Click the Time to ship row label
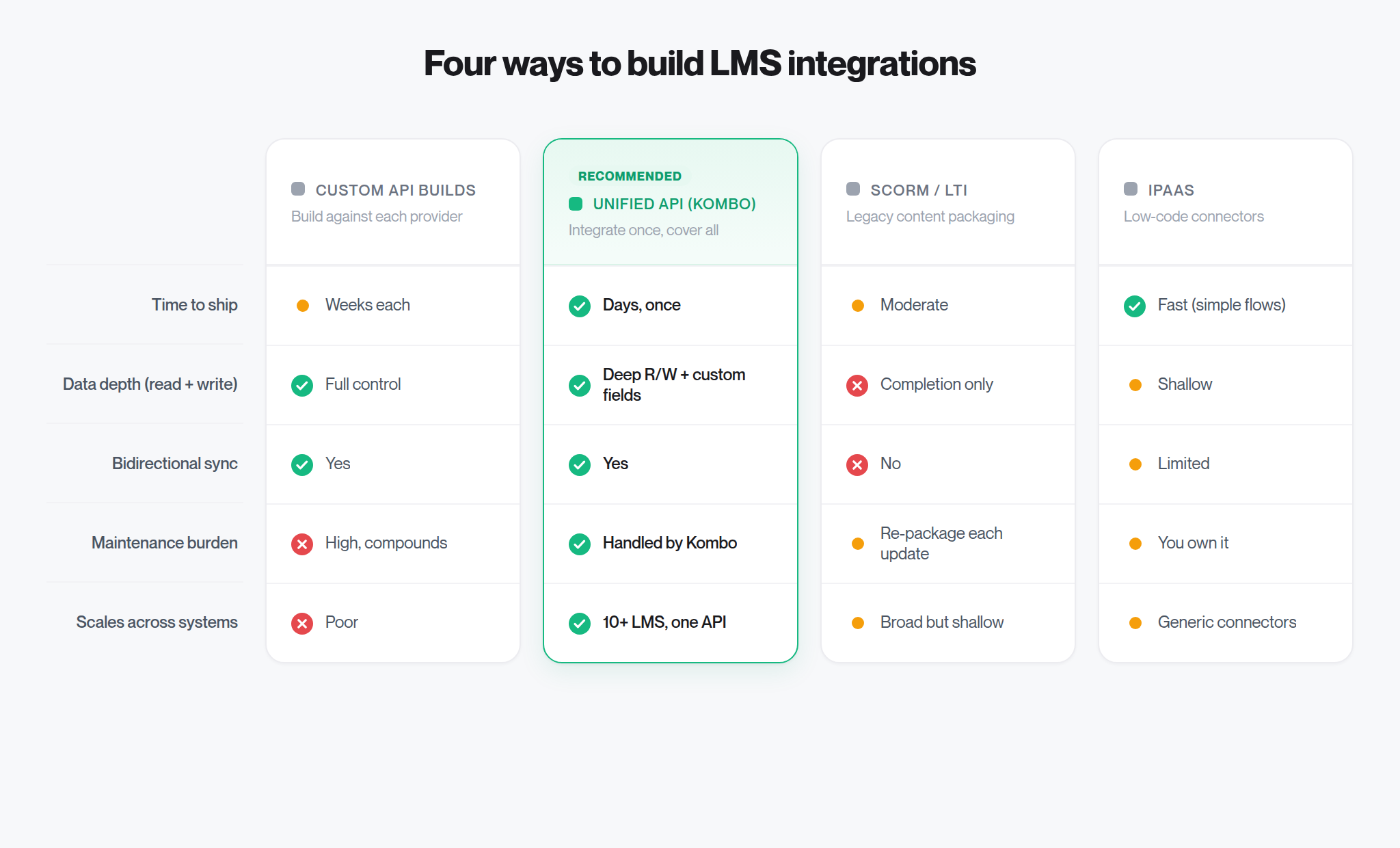Image resolution: width=1400 pixels, height=848 pixels. click(195, 305)
